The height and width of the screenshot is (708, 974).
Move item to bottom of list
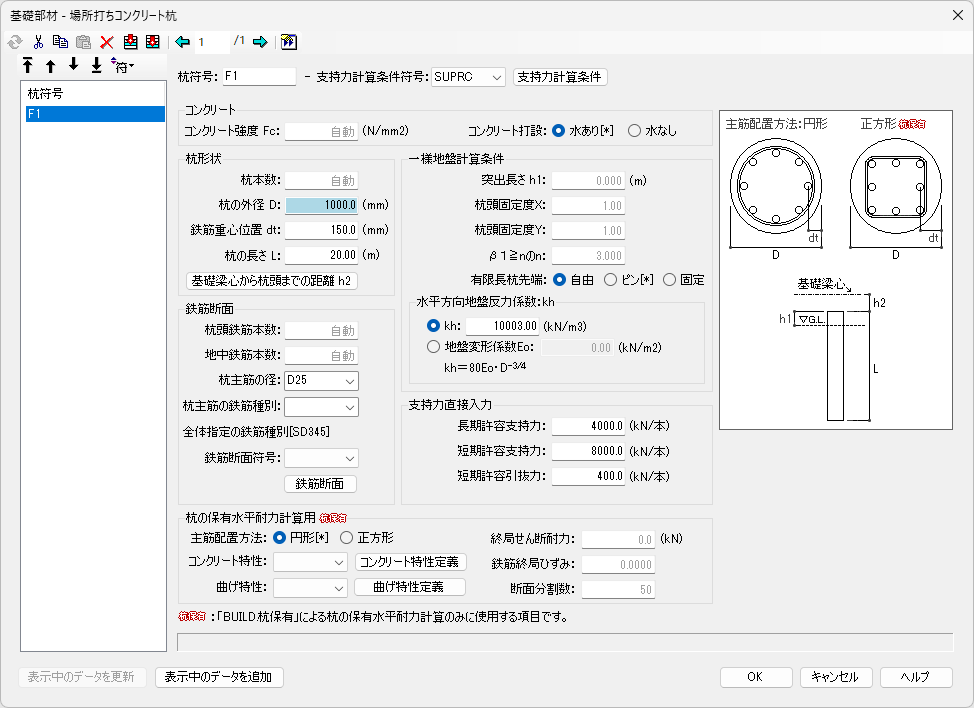point(96,67)
